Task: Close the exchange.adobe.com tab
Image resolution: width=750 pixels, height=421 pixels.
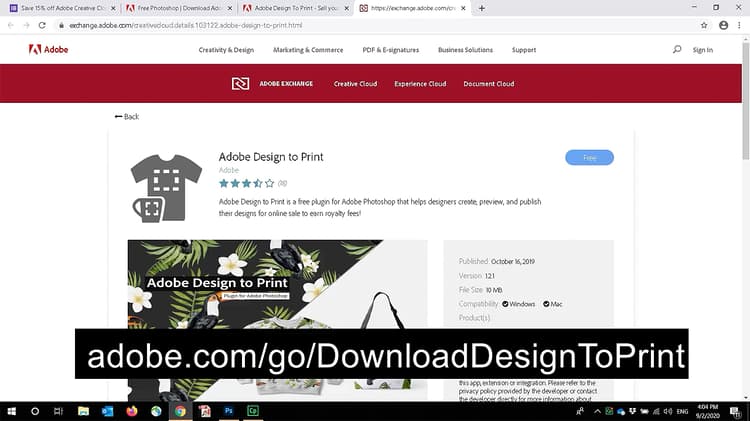Action: (463, 8)
